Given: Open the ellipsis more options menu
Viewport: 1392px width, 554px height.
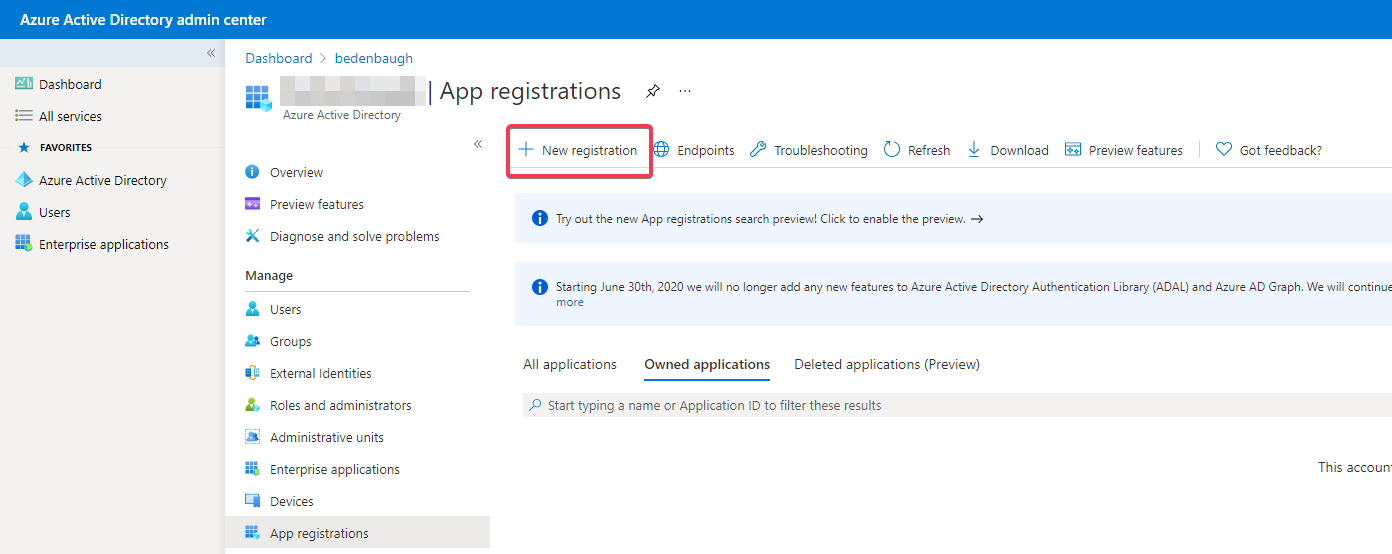Looking at the screenshot, I should 685,91.
